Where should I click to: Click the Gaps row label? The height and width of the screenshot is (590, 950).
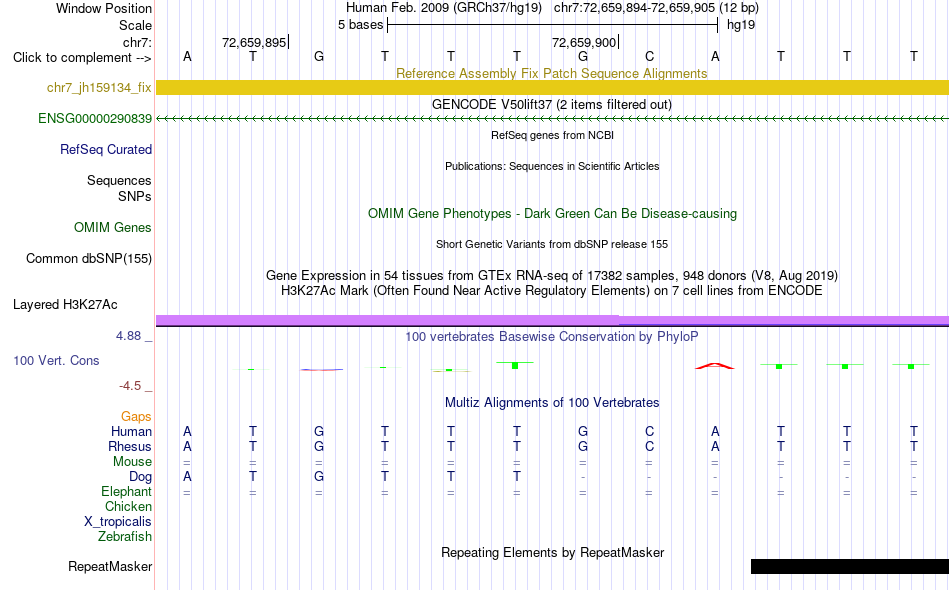[136, 416]
